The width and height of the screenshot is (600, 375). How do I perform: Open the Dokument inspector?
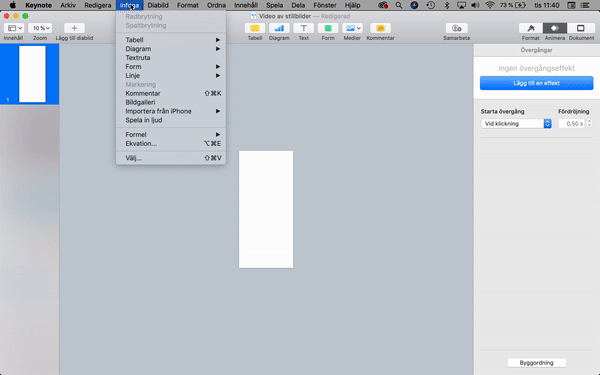click(581, 28)
